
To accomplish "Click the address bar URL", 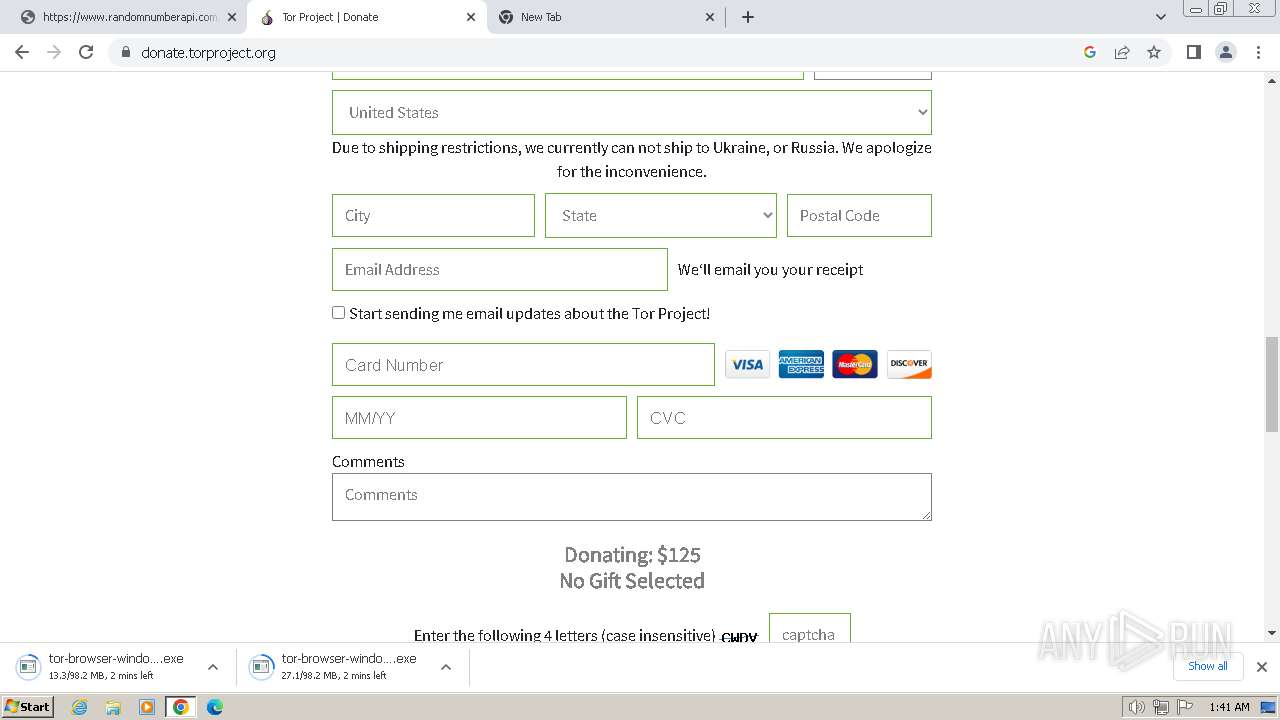I will 208,53.
